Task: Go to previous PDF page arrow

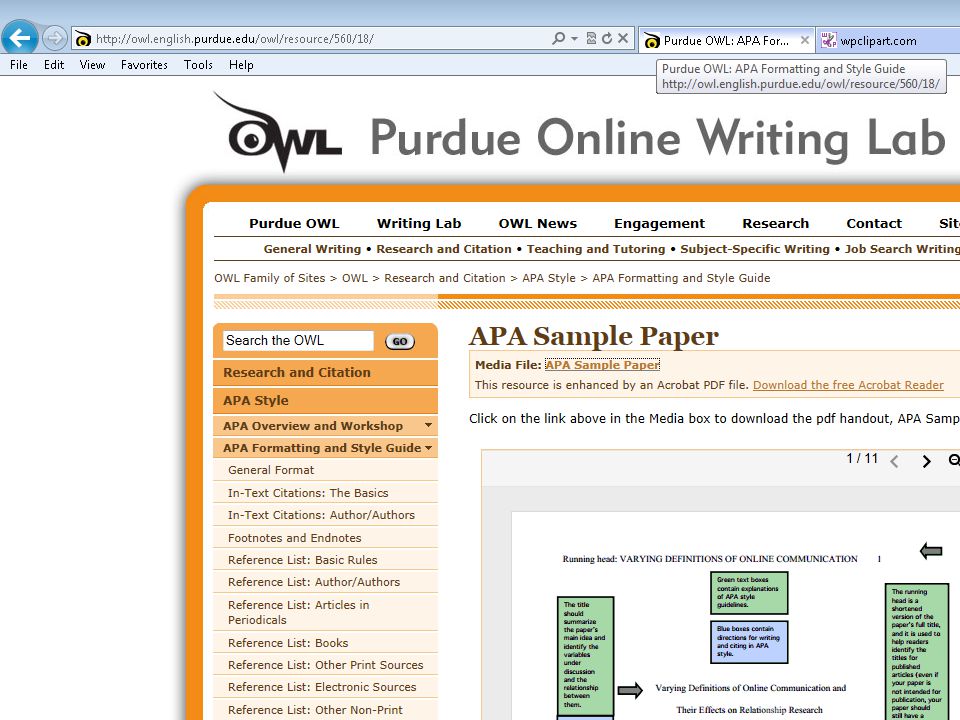Action: tap(894, 461)
